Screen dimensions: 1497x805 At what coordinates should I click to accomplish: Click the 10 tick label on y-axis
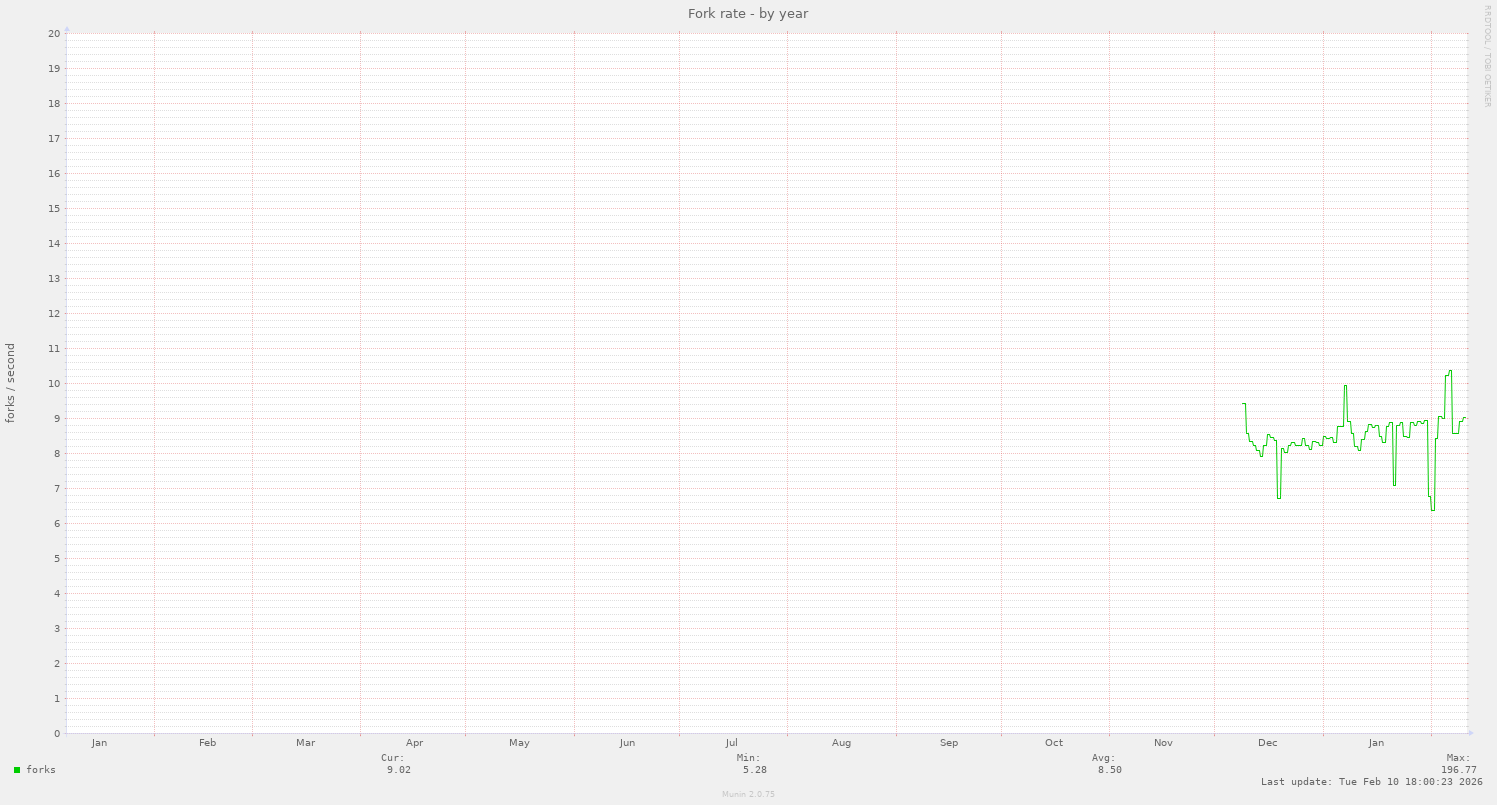pyautogui.click(x=54, y=384)
